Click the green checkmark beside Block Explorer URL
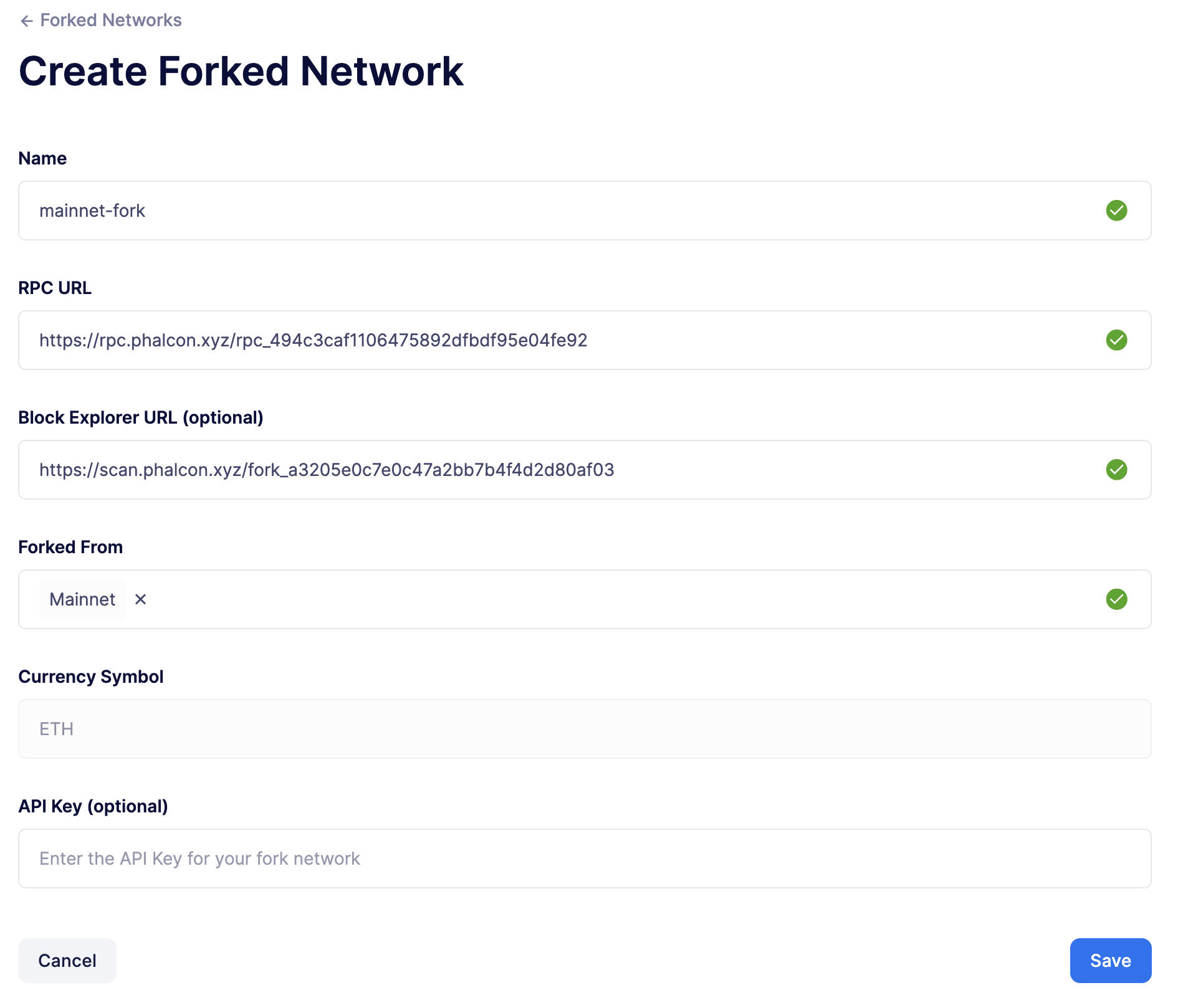Image resolution: width=1178 pixels, height=1008 pixels. click(1118, 470)
